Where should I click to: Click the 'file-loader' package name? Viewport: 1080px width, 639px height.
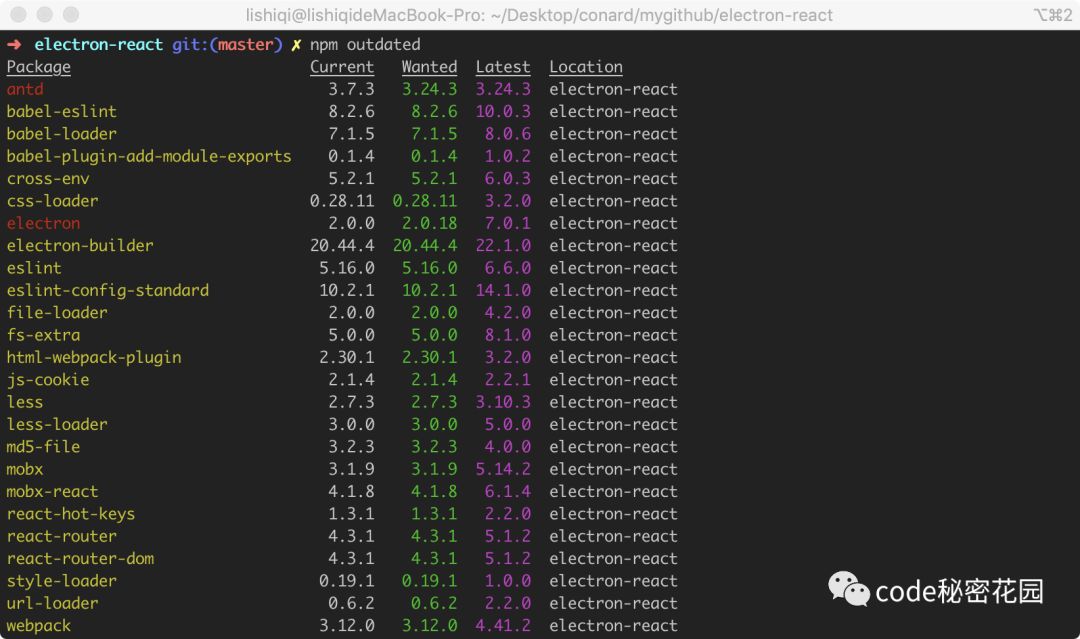tap(56, 313)
